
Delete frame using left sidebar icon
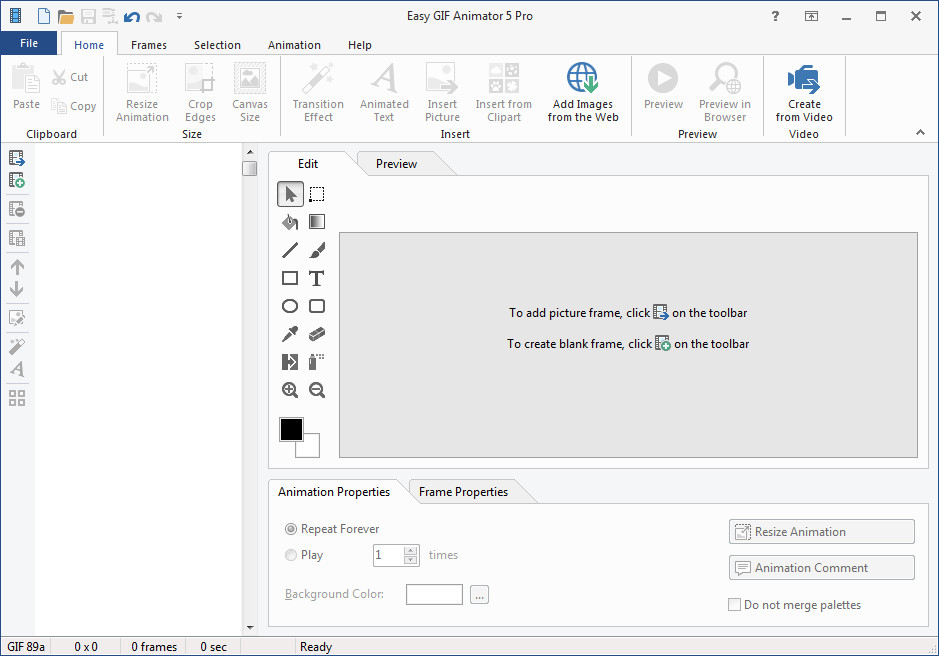click(17, 209)
